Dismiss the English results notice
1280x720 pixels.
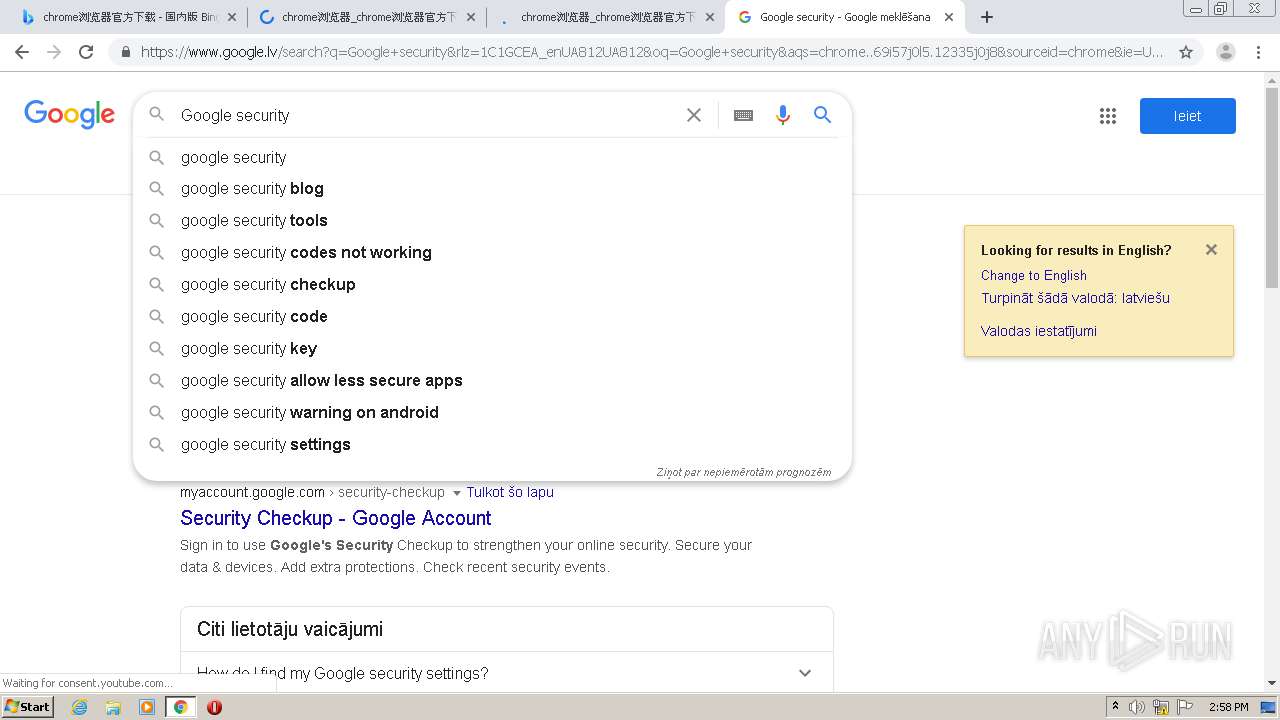1211,250
